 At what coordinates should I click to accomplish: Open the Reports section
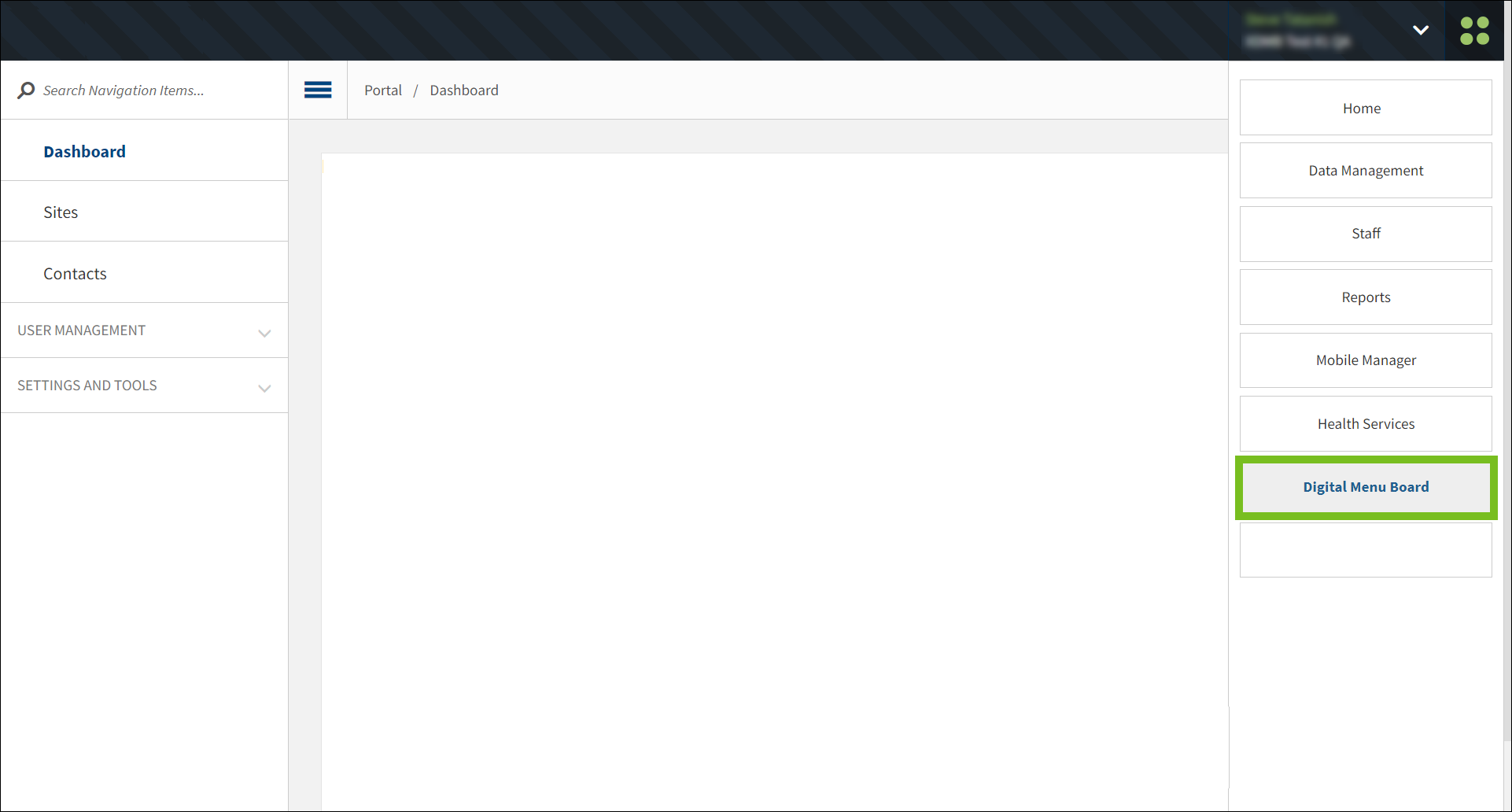coord(1366,297)
